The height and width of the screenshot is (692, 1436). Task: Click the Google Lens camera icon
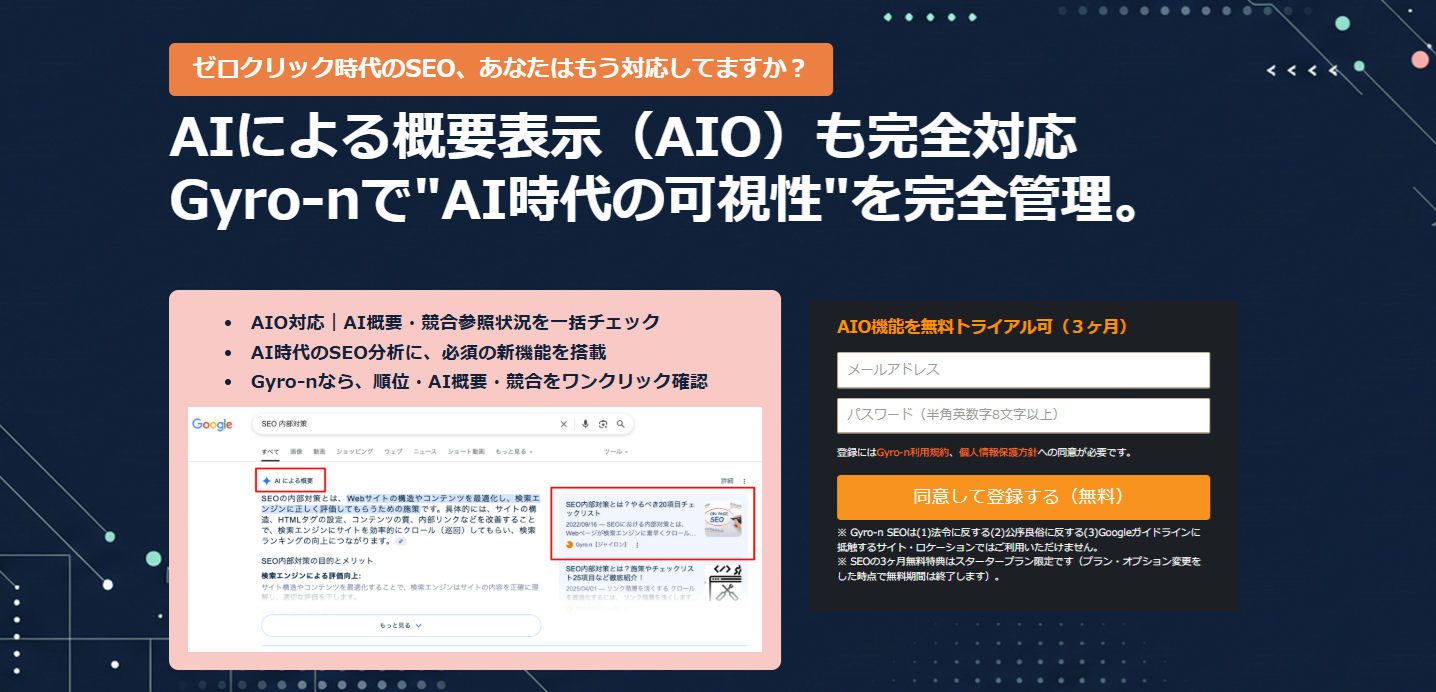[x=603, y=424]
